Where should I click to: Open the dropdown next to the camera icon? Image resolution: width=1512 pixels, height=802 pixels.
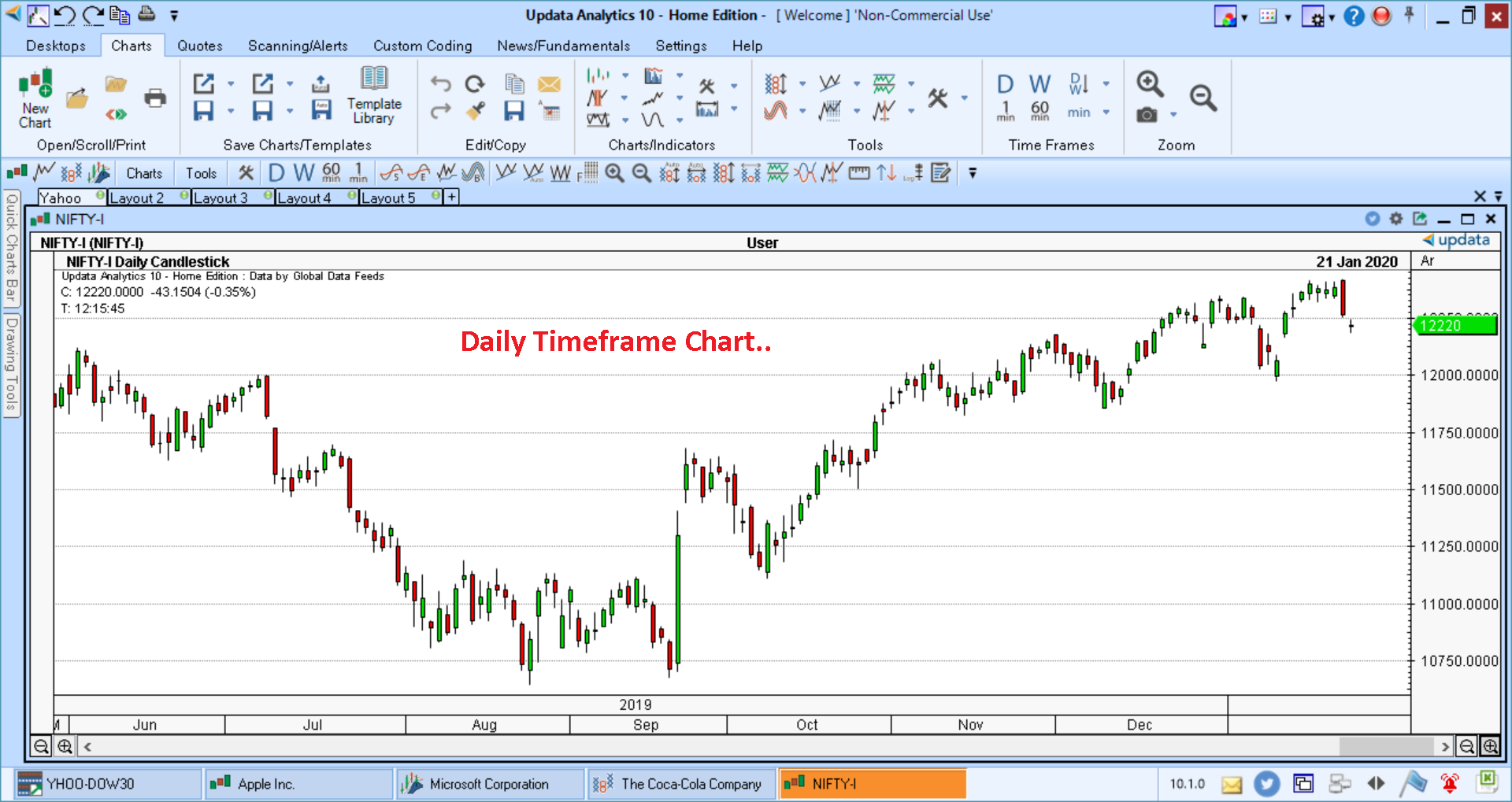coord(1173,115)
